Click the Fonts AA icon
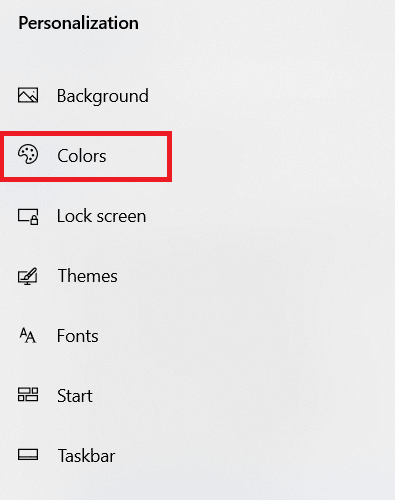Image resolution: width=395 pixels, height=500 pixels. click(x=27, y=335)
